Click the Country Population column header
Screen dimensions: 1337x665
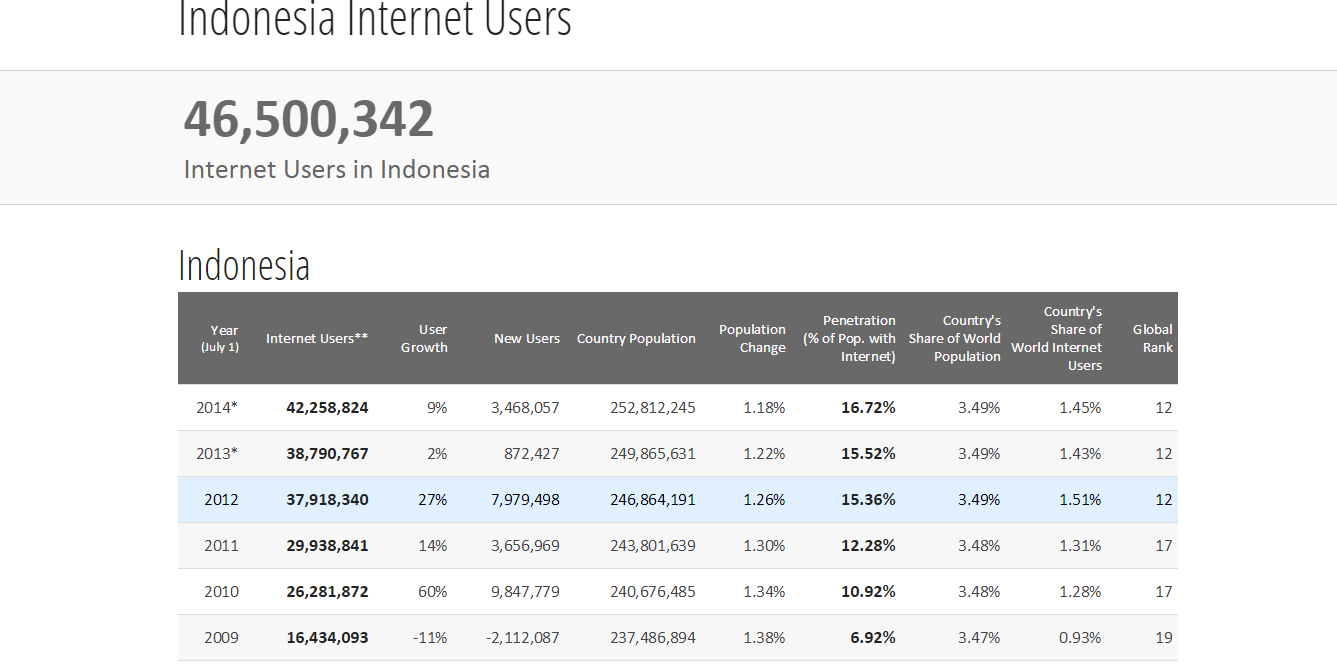[x=636, y=338]
